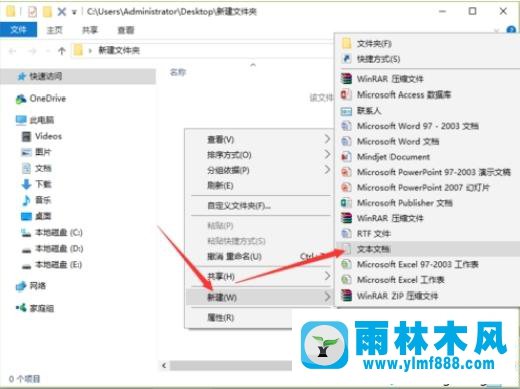Create a new 文件夹(F) from submenu
This screenshot has height=389, width=520.
[428, 44]
